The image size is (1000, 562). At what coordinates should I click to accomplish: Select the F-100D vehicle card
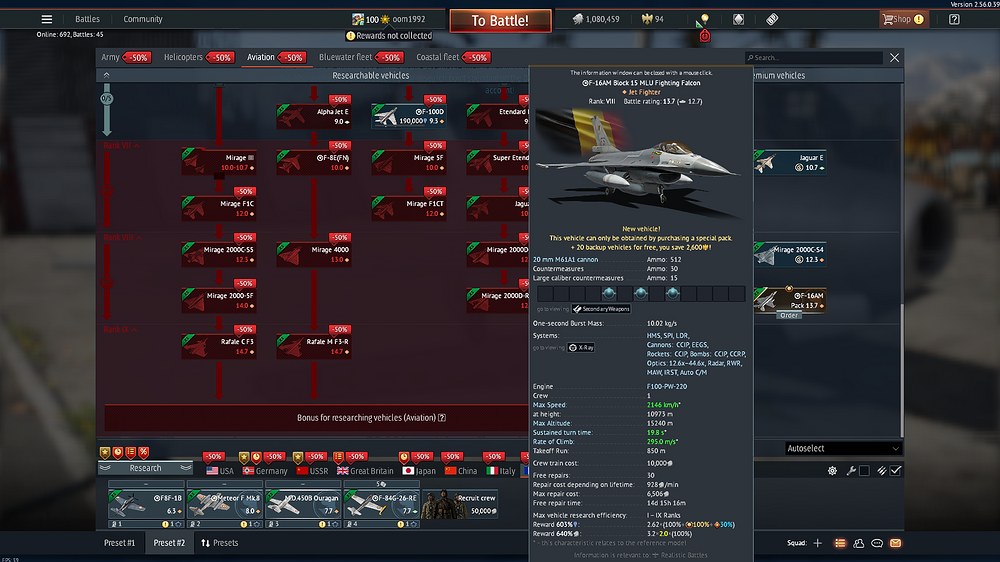409,116
